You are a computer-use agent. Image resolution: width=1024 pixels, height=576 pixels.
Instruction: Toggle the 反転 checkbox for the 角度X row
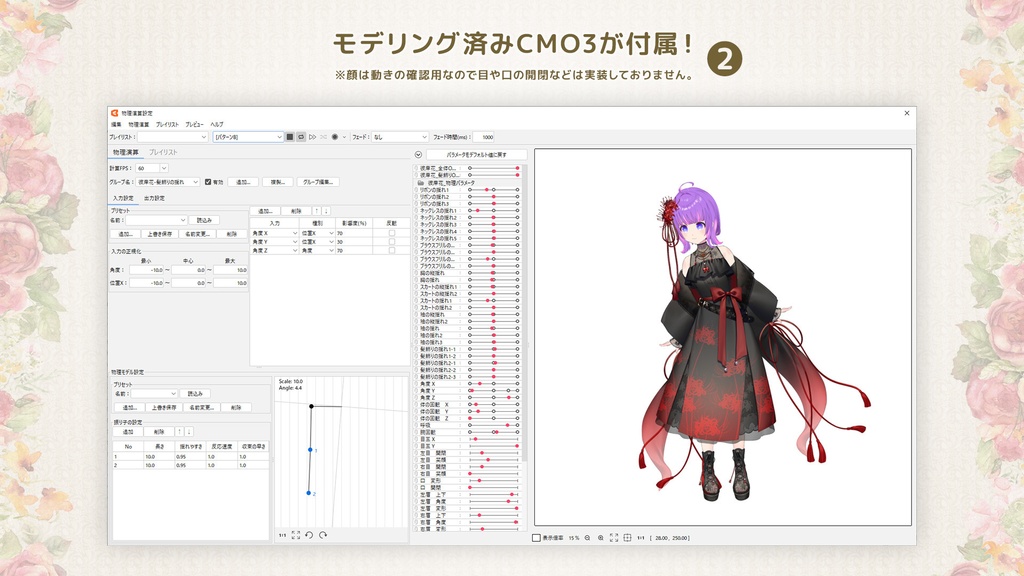point(392,231)
